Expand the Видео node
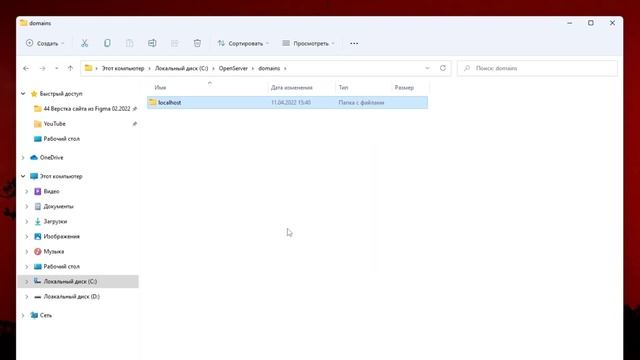 click(x=27, y=191)
